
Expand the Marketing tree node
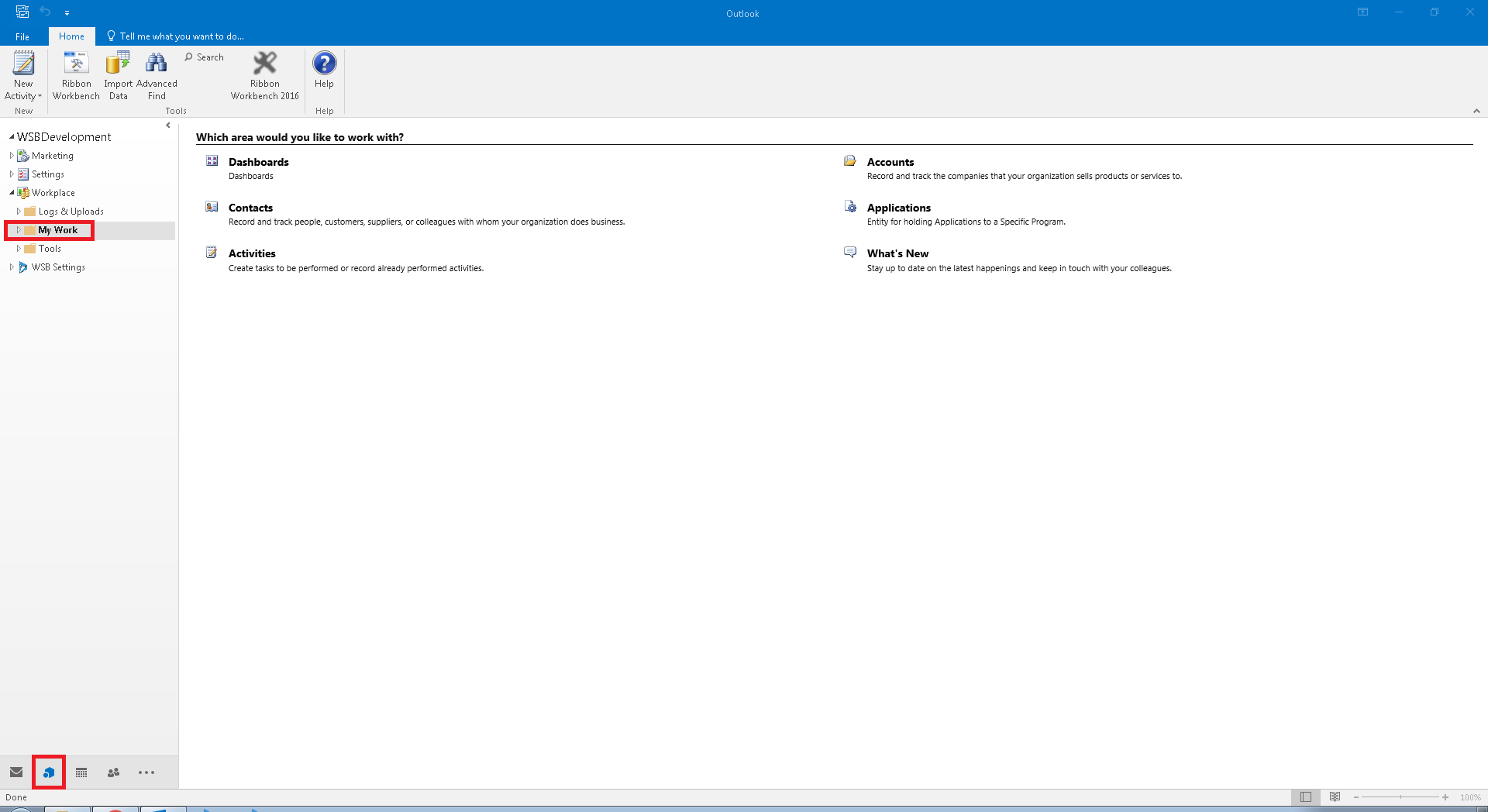[12, 156]
